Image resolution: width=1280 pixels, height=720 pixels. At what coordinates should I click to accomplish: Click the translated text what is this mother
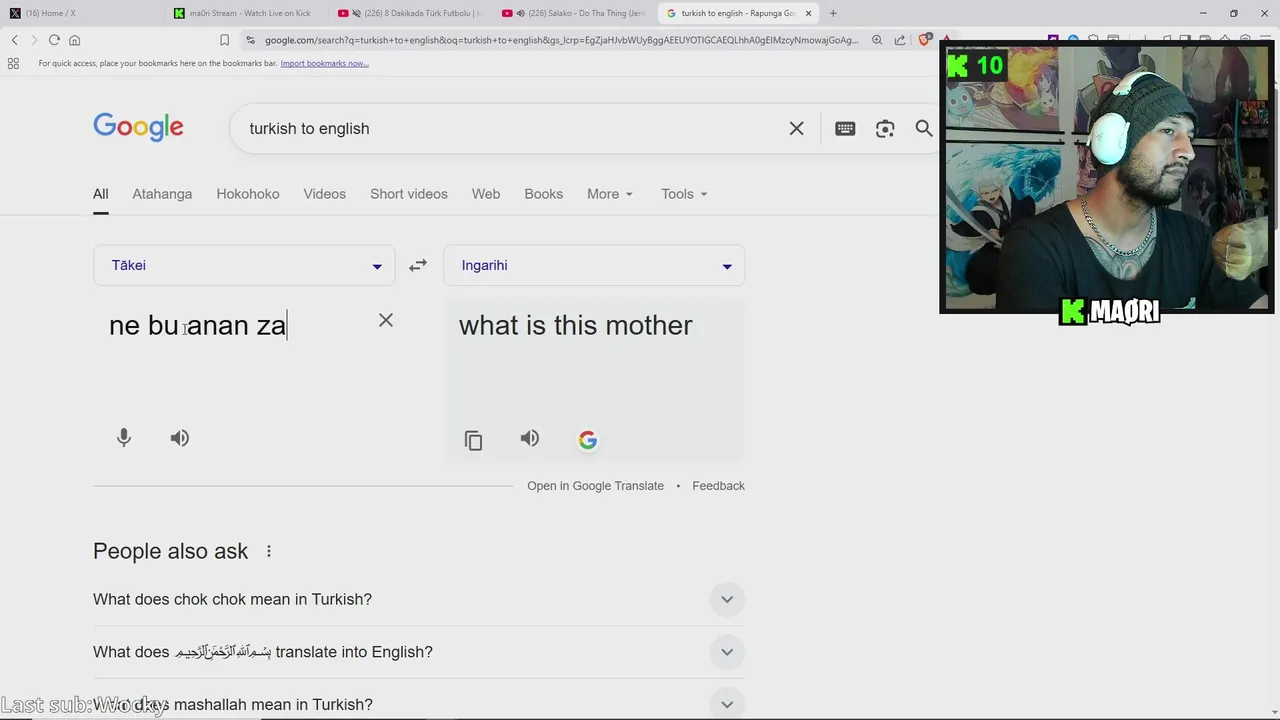pos(576,325)
